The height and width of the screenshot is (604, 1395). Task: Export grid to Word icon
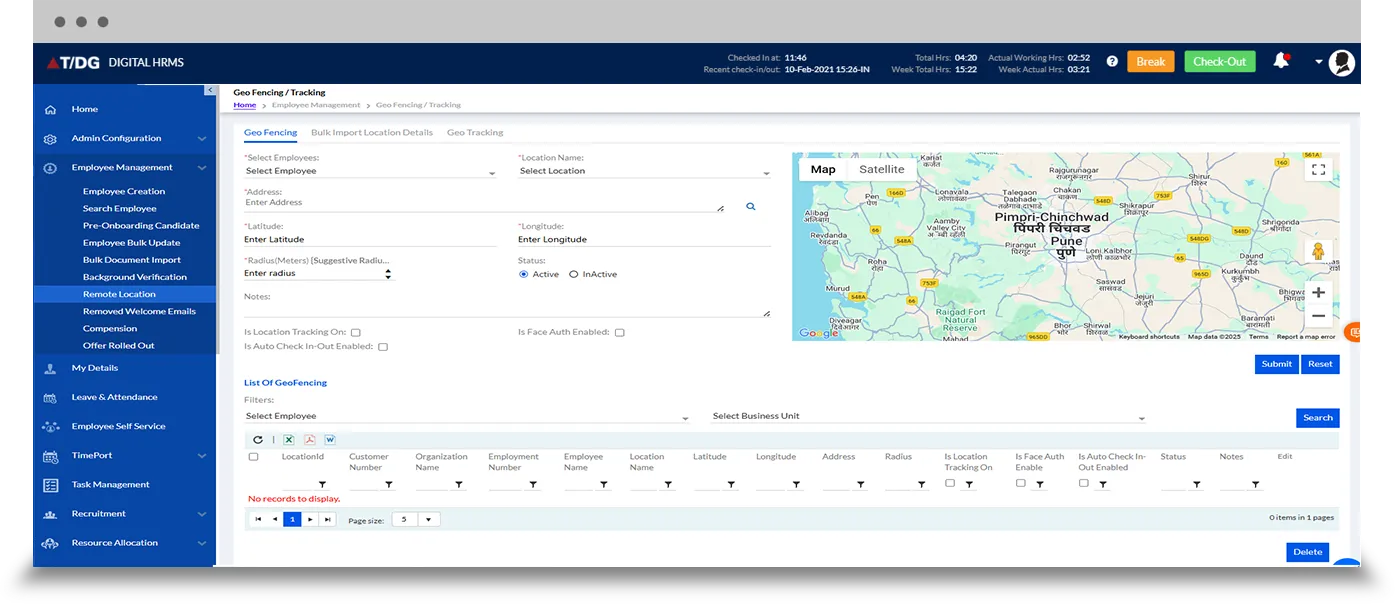329,439
